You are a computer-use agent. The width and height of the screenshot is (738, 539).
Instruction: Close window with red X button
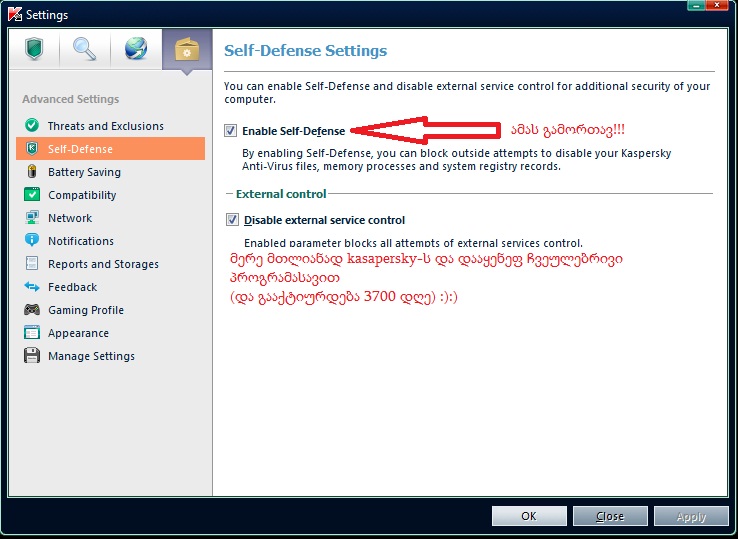coord(717,5)
